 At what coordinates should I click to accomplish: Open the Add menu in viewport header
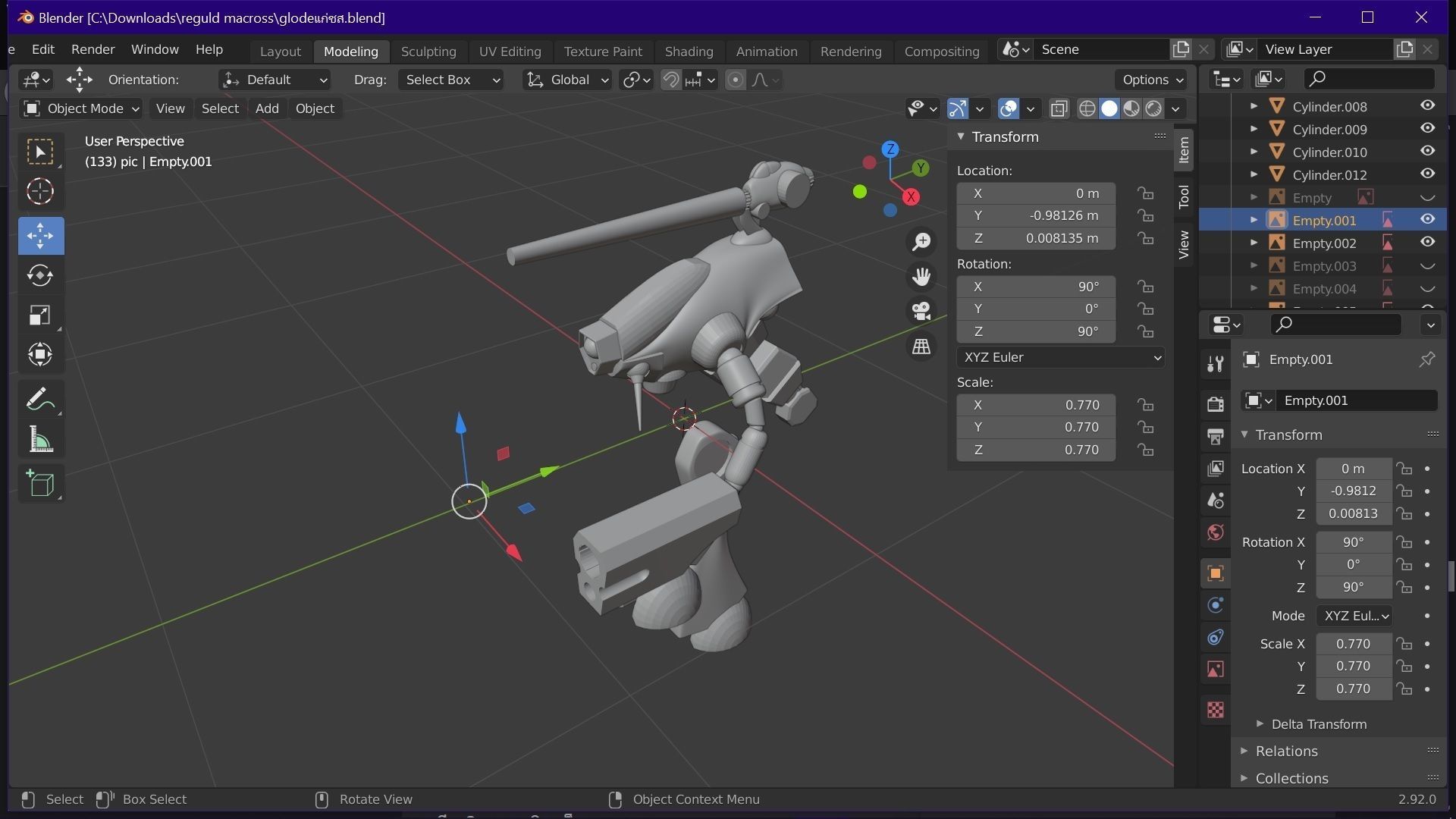pyautogui.click(x=266, y=108)
